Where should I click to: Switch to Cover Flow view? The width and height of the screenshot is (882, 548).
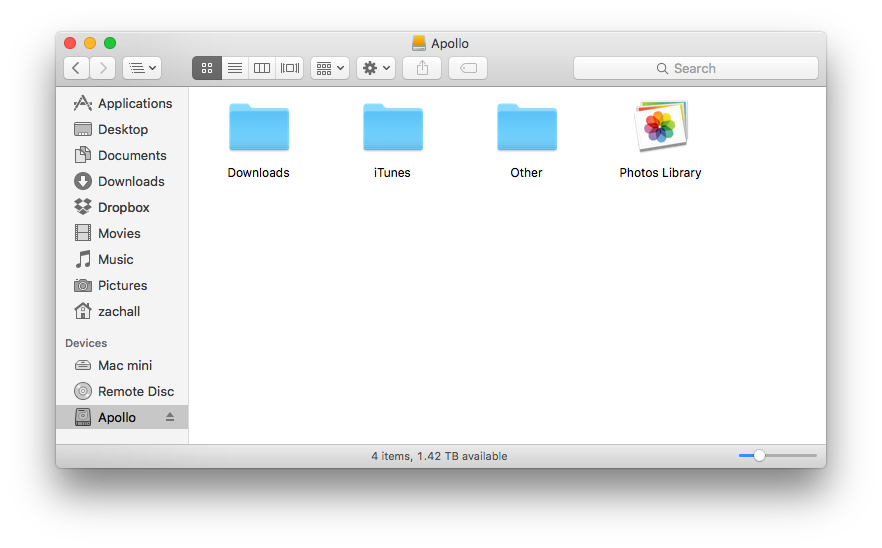tap(290, 68)
